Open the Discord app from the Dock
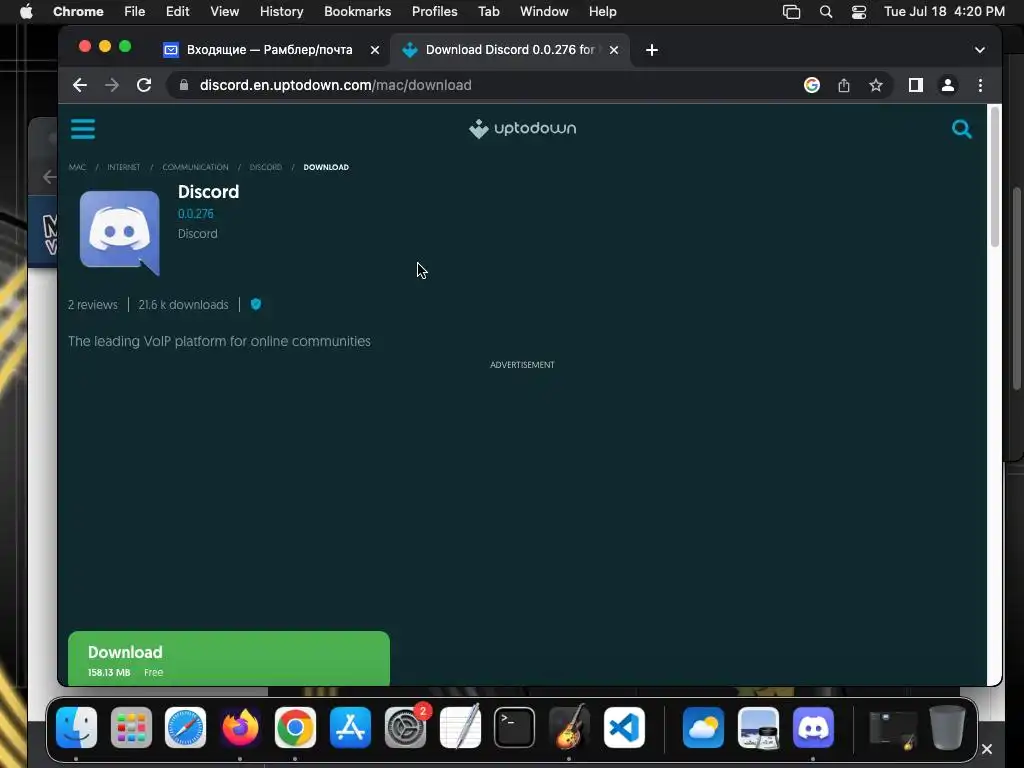 coord(813,727)
